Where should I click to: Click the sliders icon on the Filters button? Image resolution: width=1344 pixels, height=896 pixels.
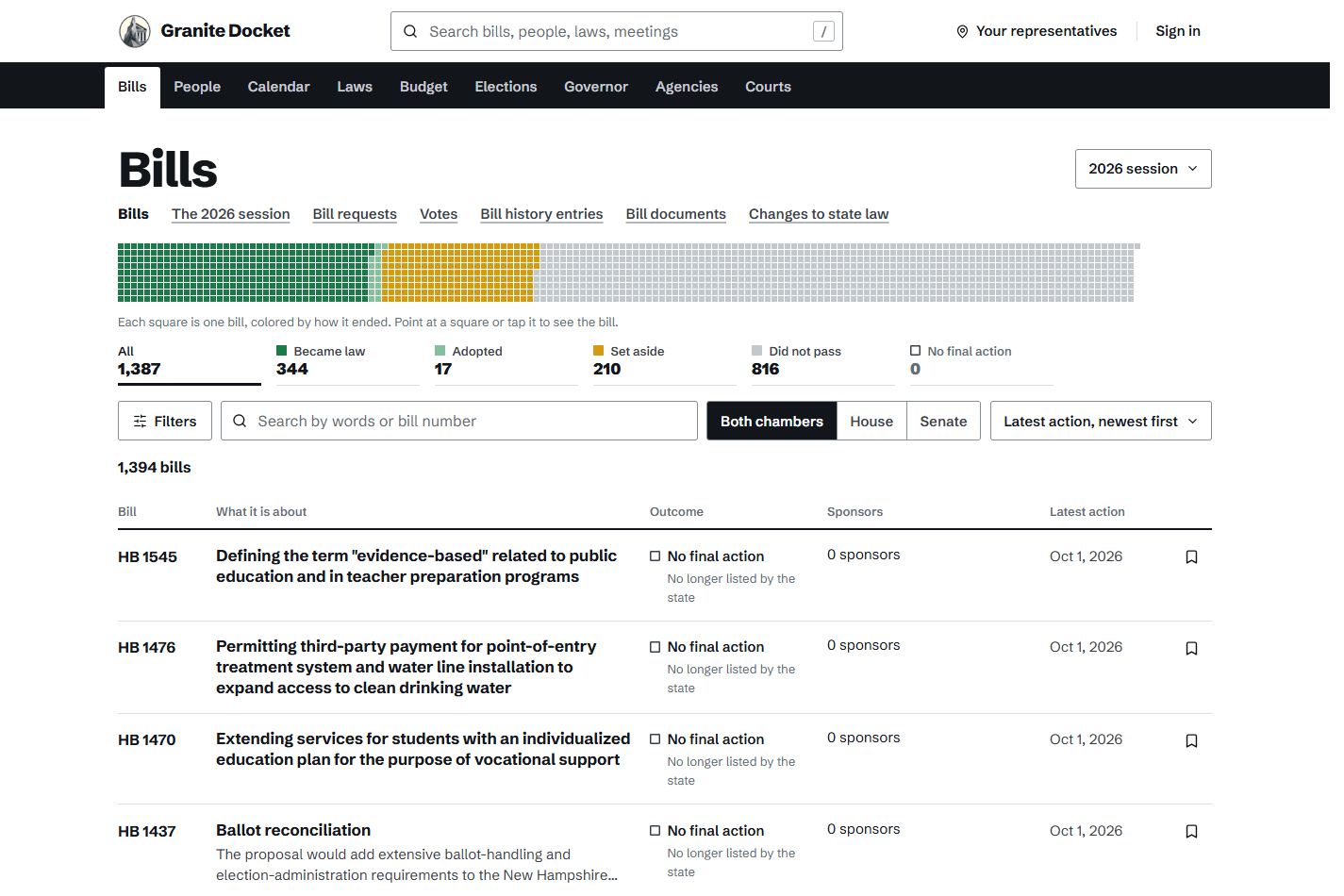(x=140, y=422)
